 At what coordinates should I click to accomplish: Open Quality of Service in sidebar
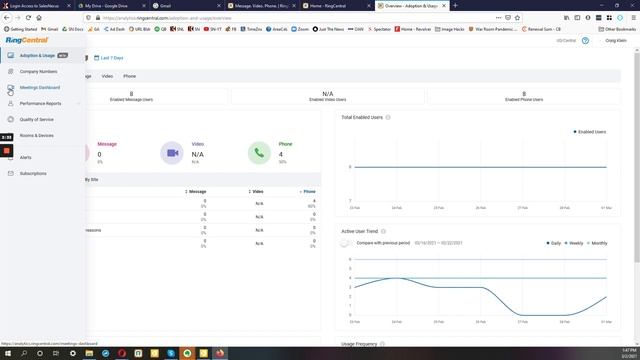point(36,120)
